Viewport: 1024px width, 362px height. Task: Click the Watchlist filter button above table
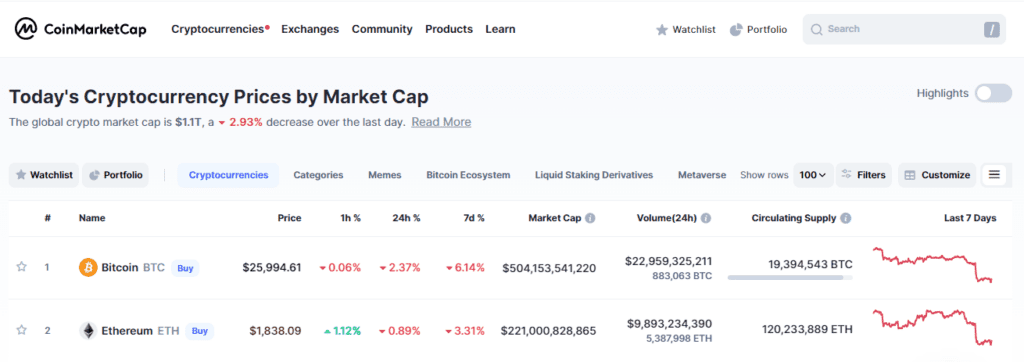click(44, 175)
